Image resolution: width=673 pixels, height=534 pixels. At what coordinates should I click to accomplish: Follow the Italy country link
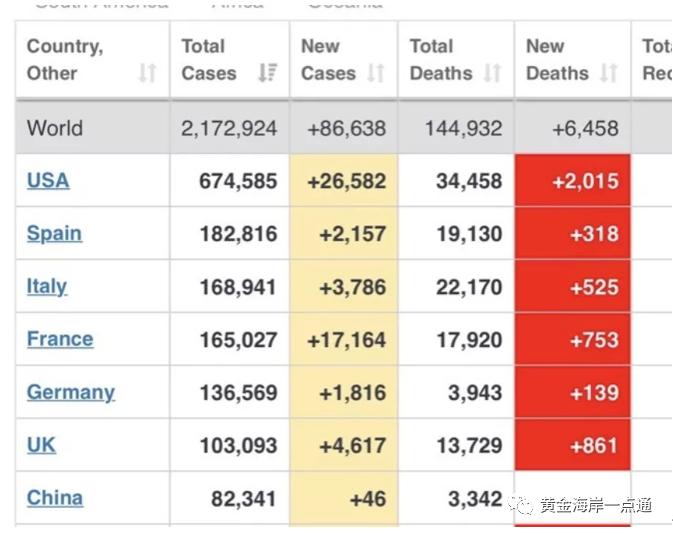pos(47,287)
